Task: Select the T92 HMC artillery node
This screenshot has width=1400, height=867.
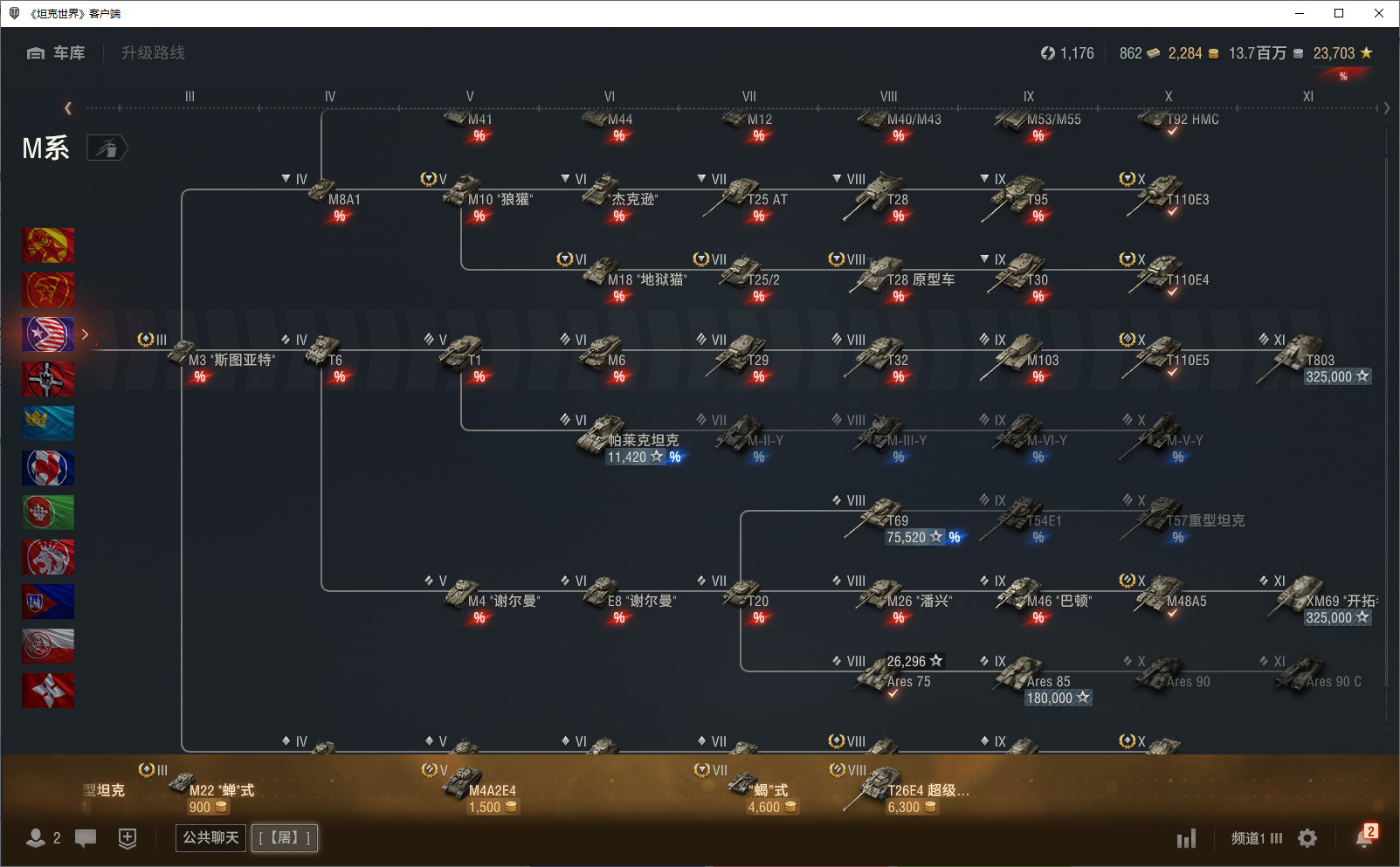Action: coord(1179,120)
